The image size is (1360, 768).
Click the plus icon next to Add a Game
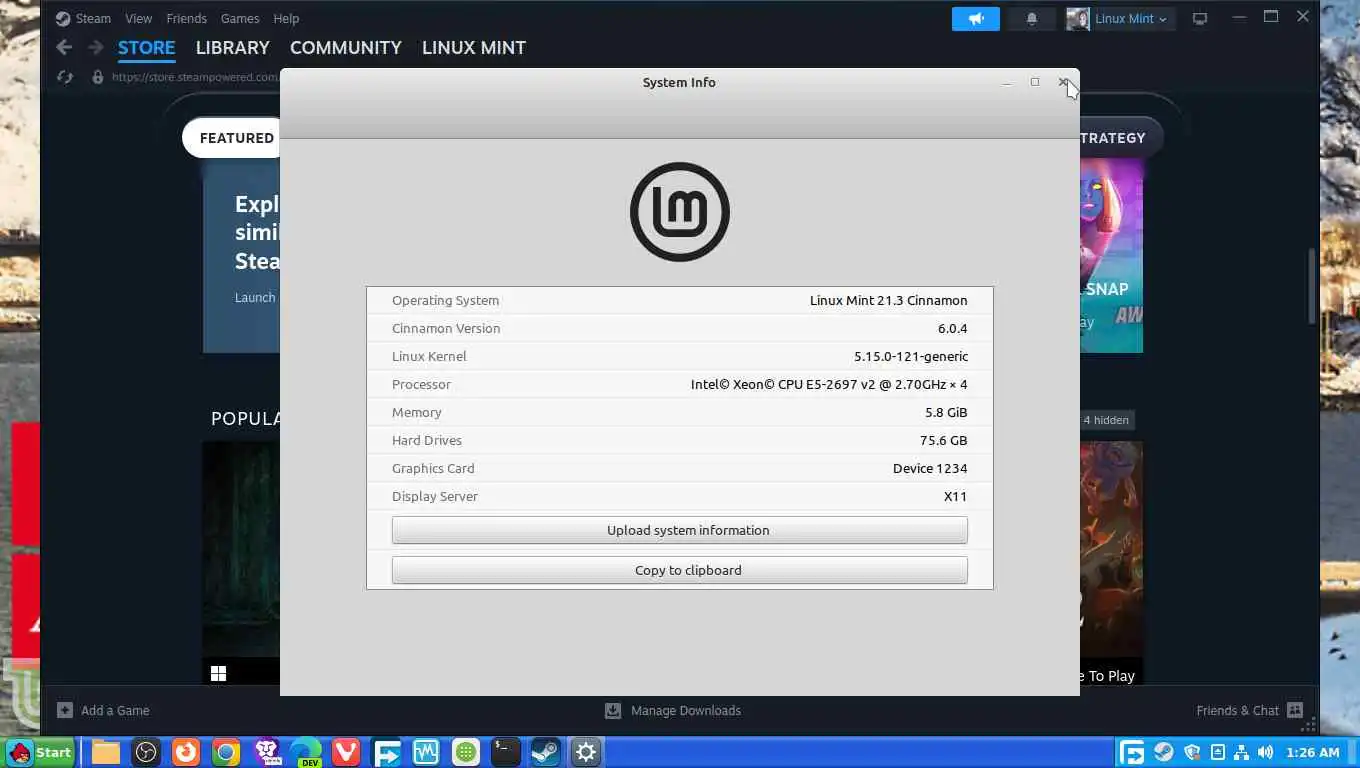tap(65, 710)
